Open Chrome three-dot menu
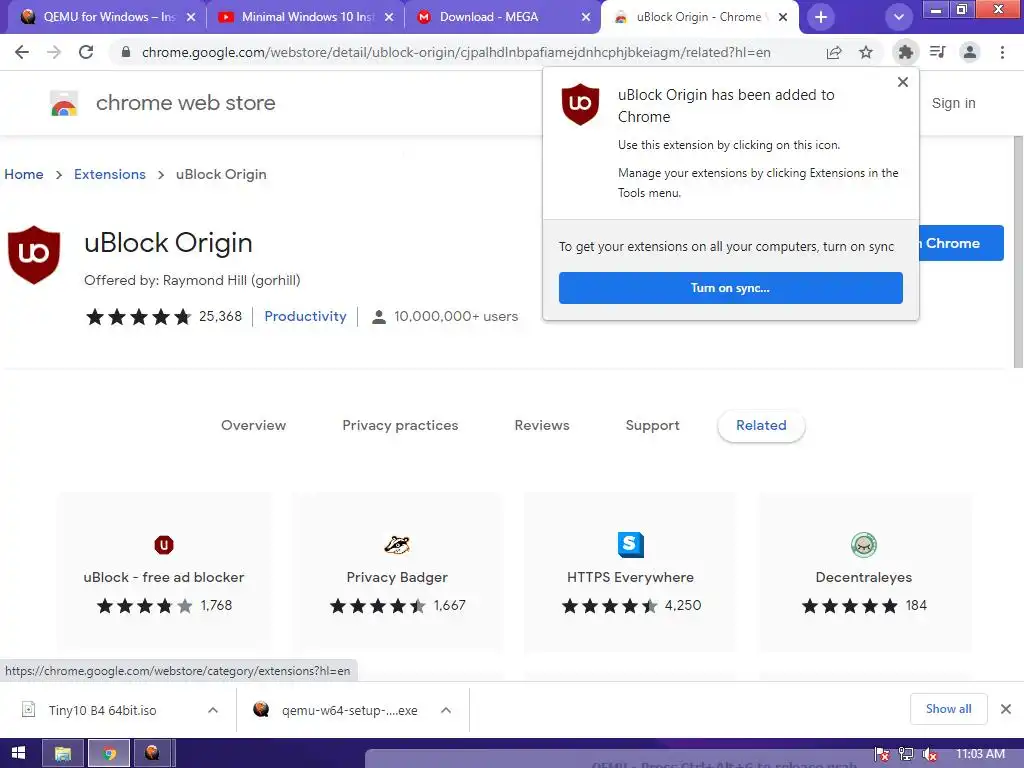 click(x=1002, y=52)
